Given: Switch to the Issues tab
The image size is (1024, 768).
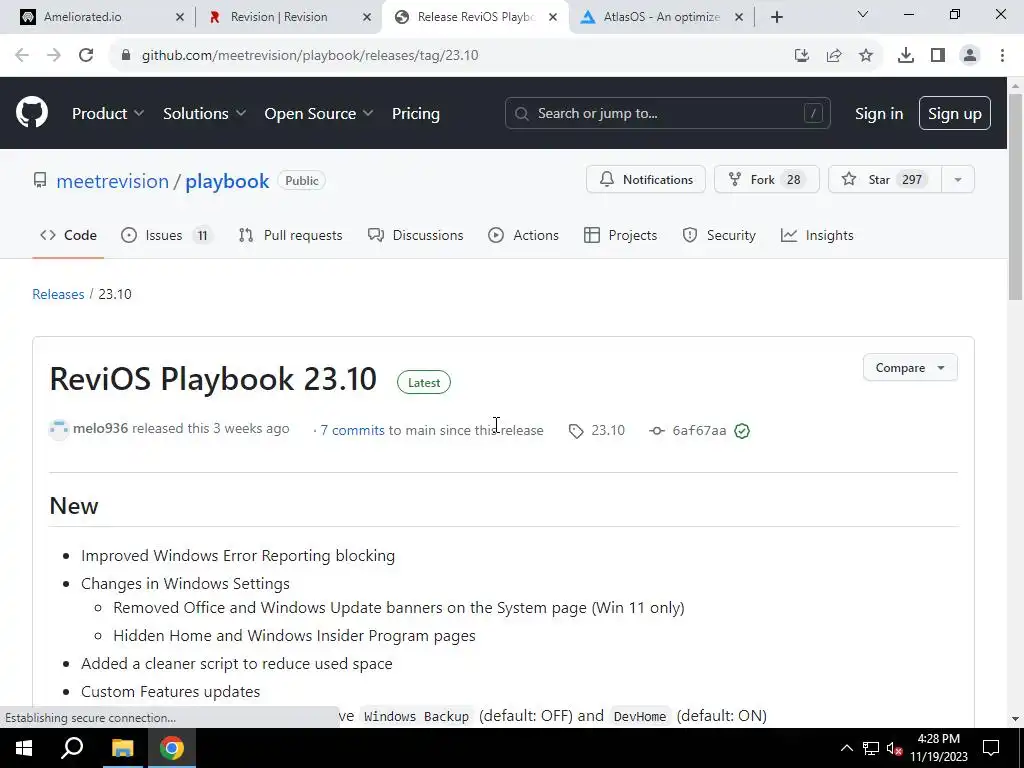Looking at the screenshot, I should point(167,235).
